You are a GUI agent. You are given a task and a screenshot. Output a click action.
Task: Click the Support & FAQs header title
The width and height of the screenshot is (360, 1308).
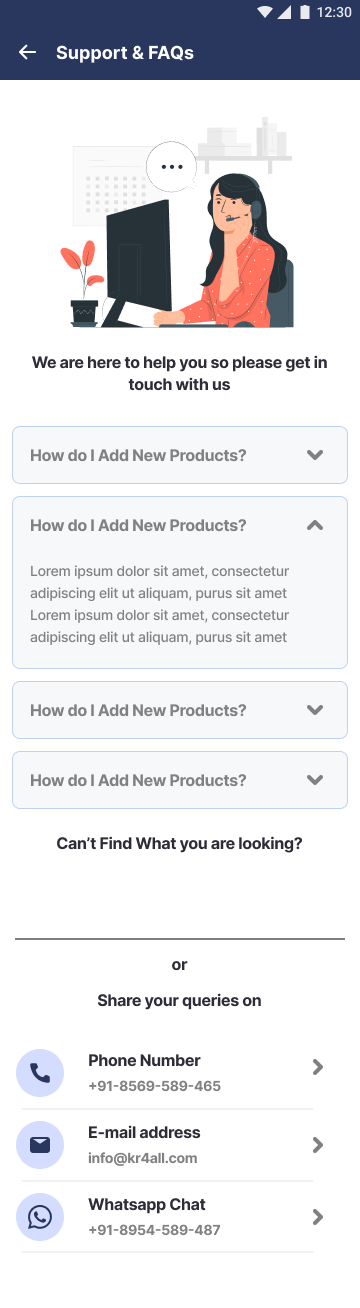pos(125,53)
